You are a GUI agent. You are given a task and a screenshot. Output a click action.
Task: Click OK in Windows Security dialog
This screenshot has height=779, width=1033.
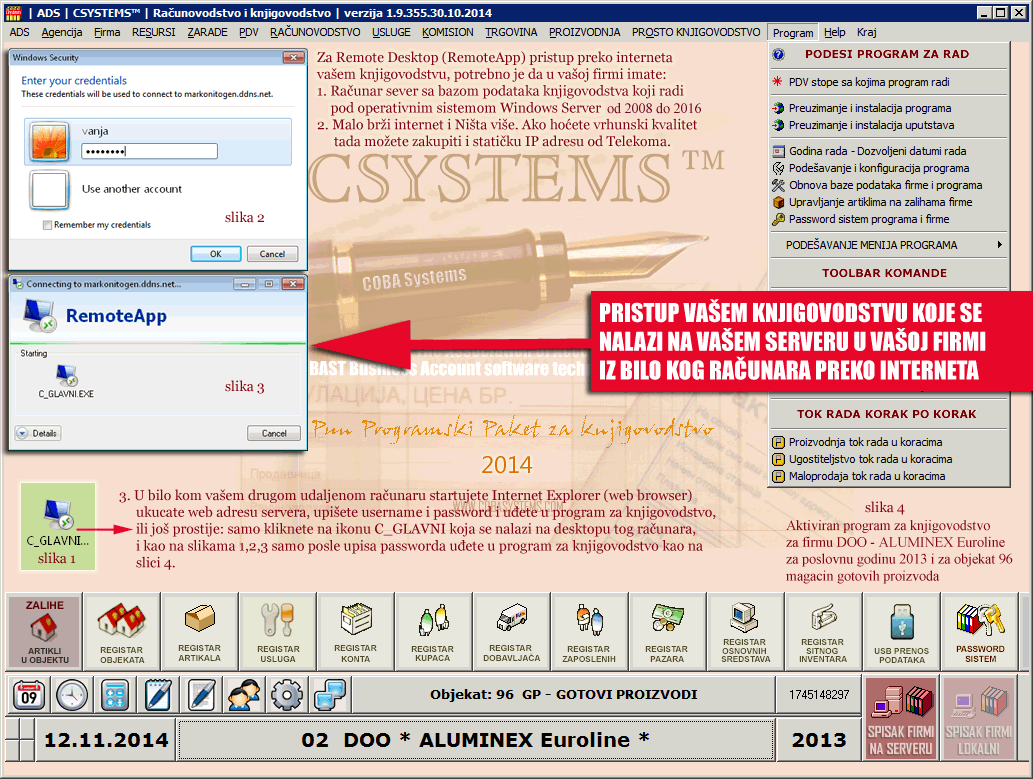tap(216, 254)
